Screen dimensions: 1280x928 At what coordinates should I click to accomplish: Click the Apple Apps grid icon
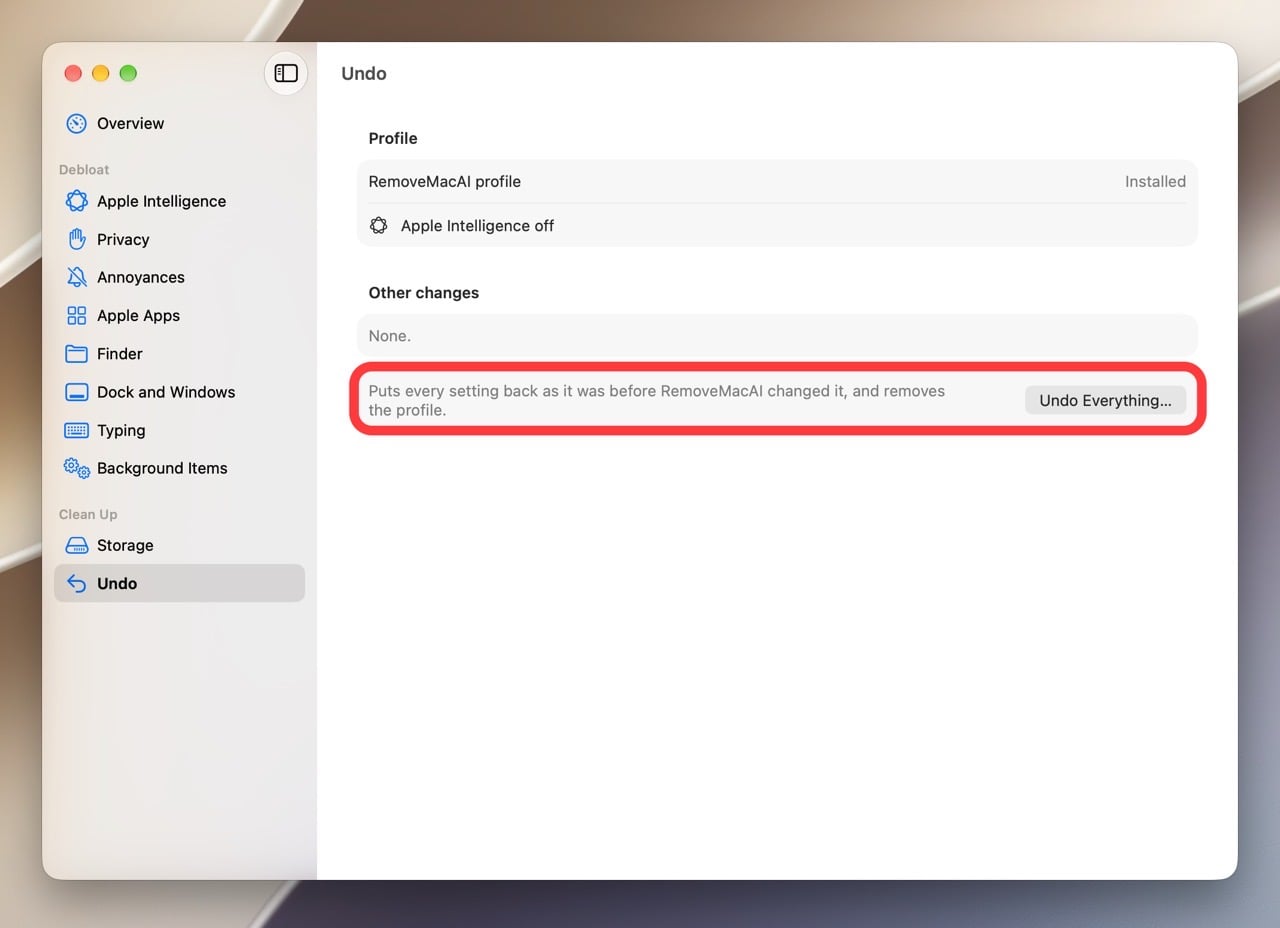pyautogui.click(x=77, y=316)
